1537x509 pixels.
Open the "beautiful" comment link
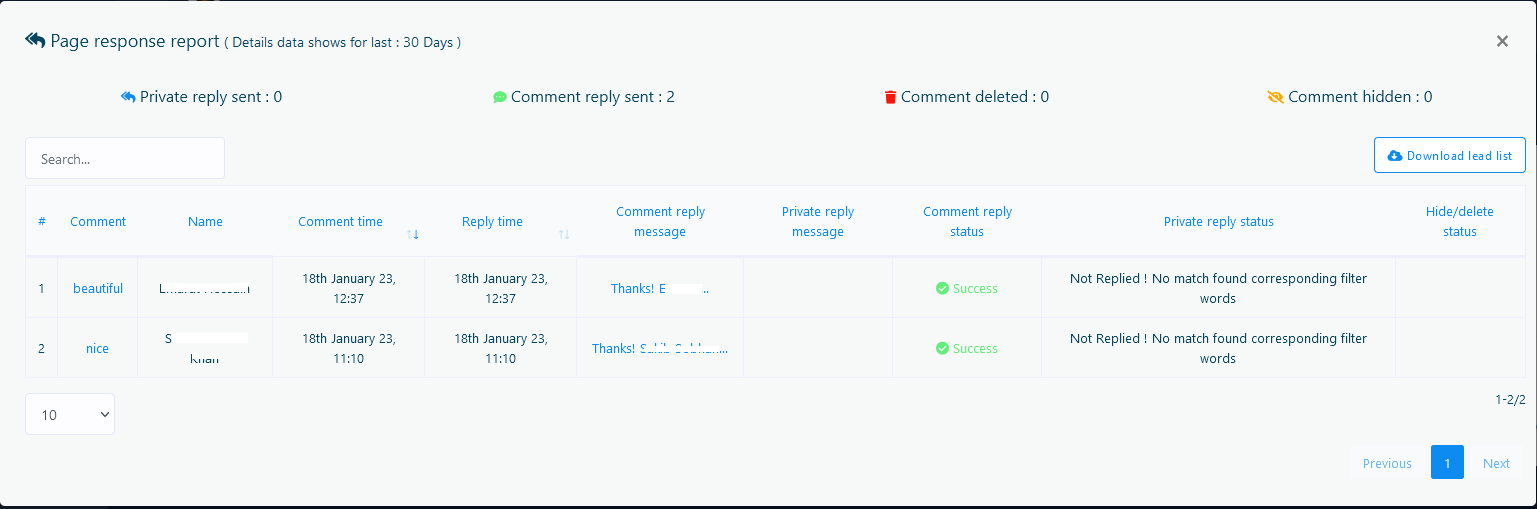coord(98,289)
